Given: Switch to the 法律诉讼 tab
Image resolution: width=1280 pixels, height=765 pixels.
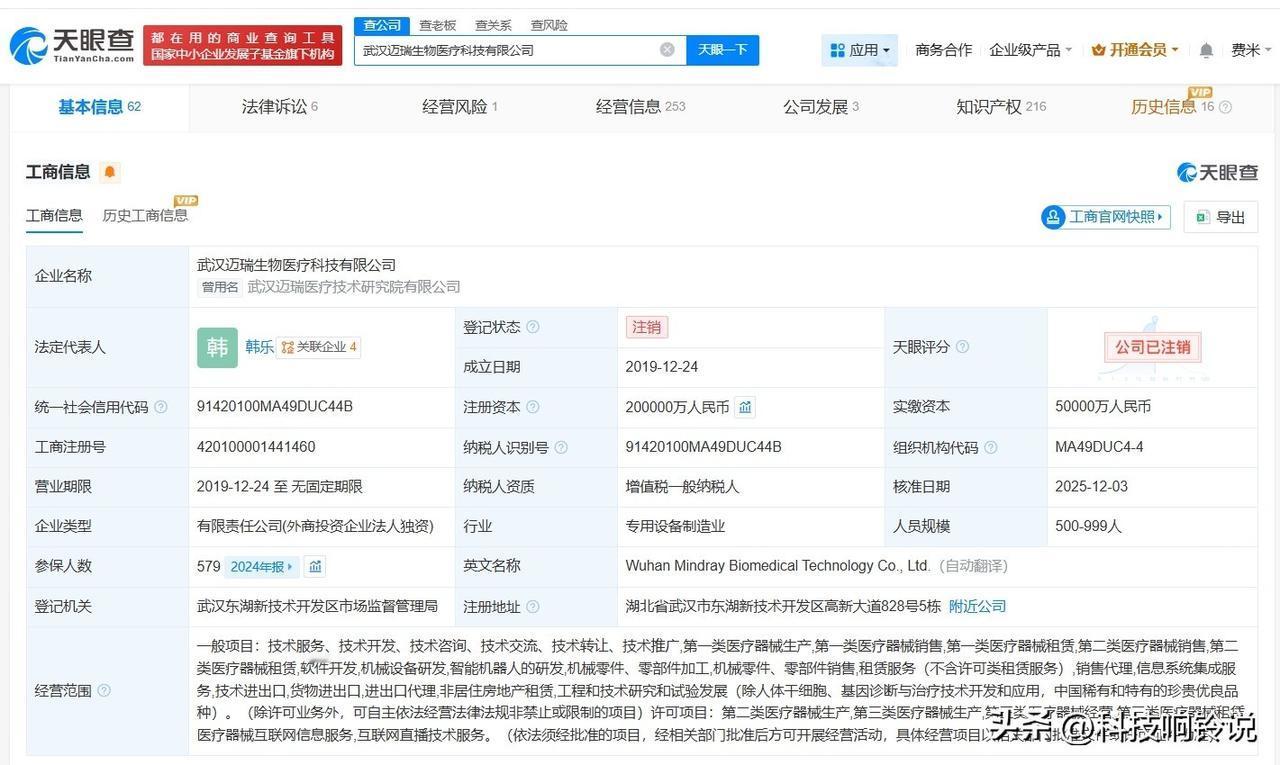Looking at the screenshot, I should point(280,107).
